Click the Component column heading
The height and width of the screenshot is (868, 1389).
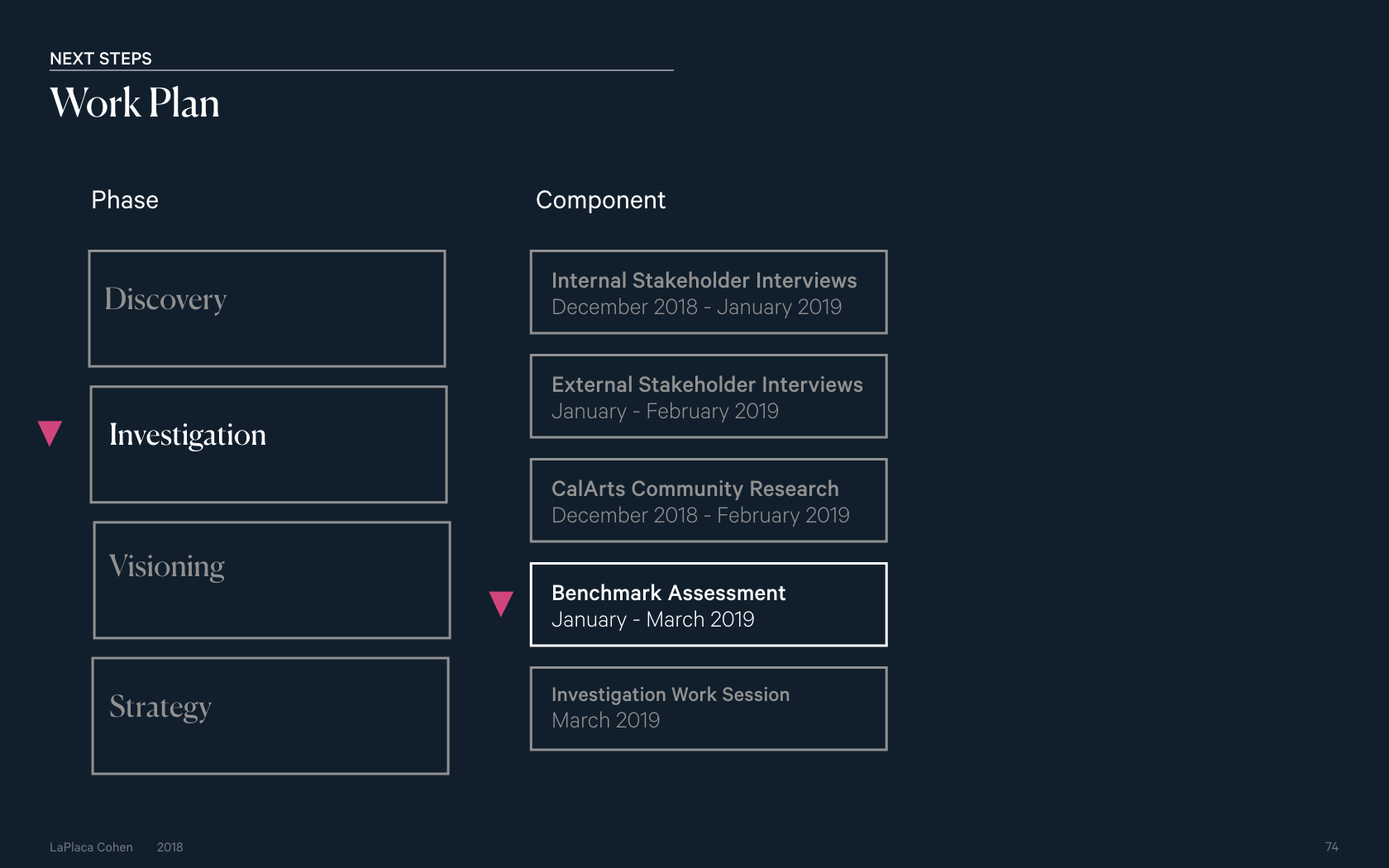[x=600, y=201]
